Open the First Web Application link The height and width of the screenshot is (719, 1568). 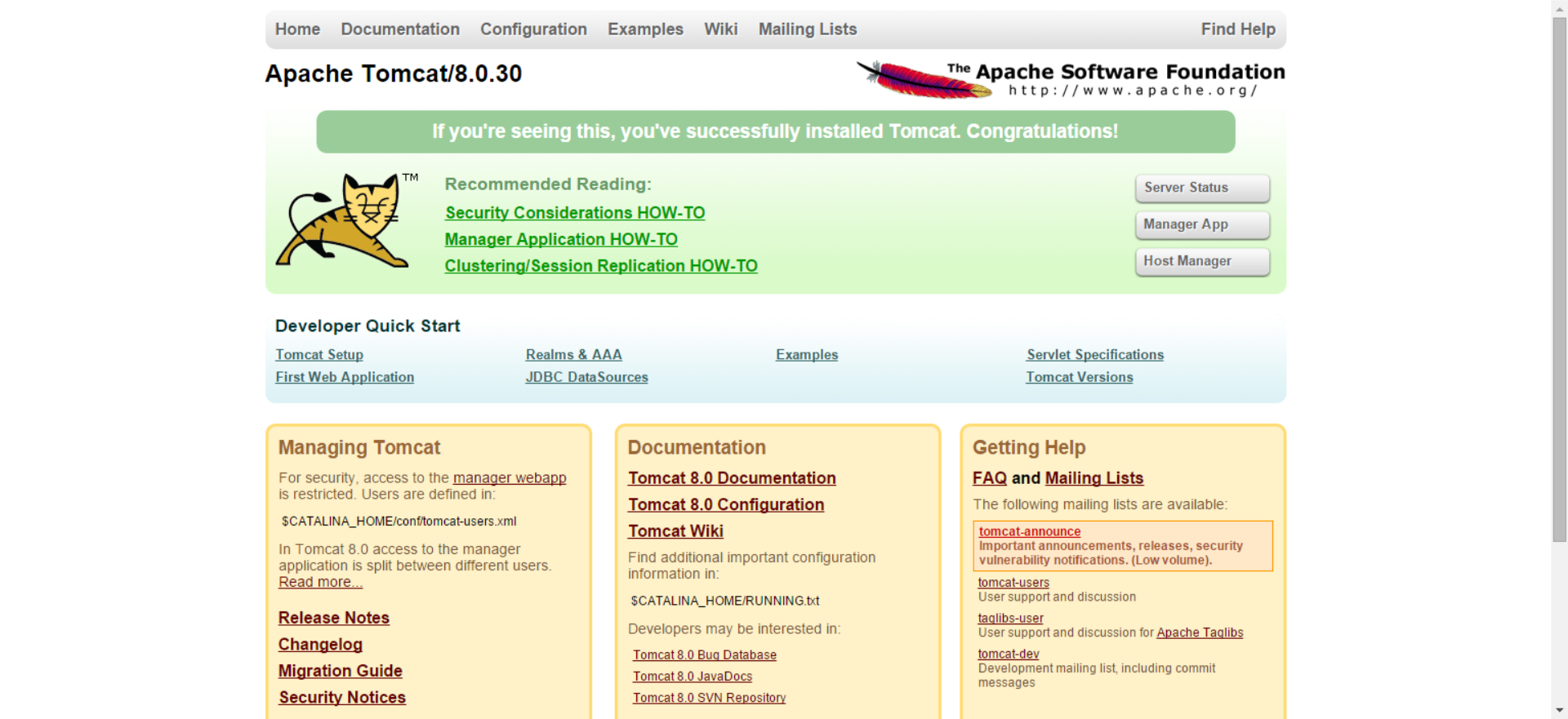coord(345,377)
